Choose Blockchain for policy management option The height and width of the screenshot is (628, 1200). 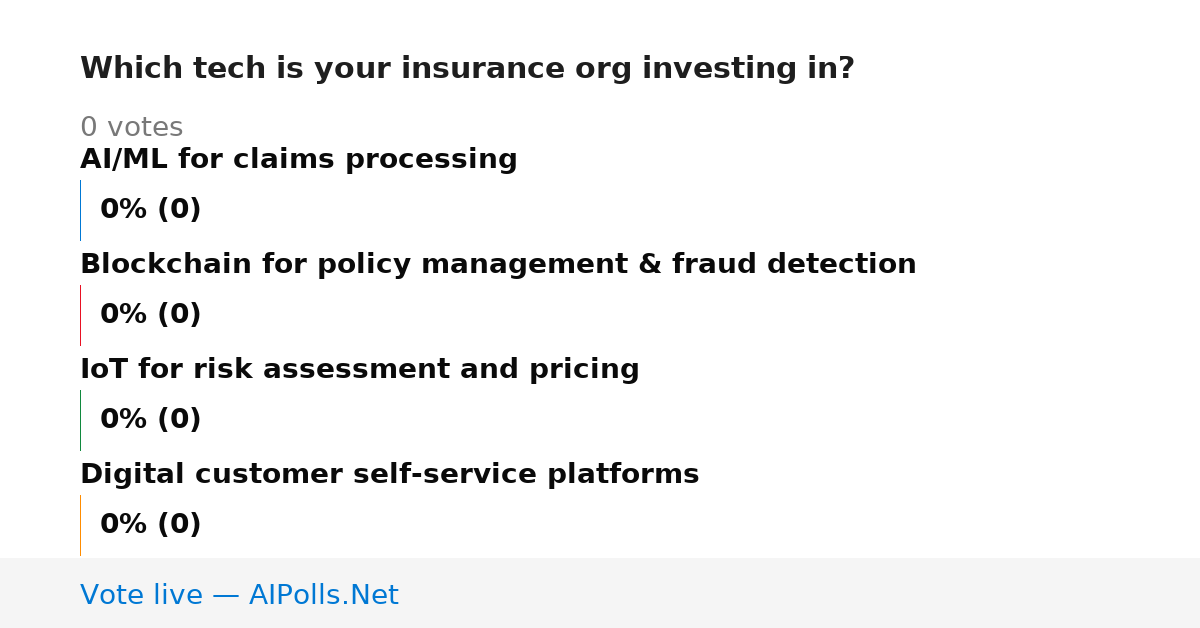tap(498, 265)
